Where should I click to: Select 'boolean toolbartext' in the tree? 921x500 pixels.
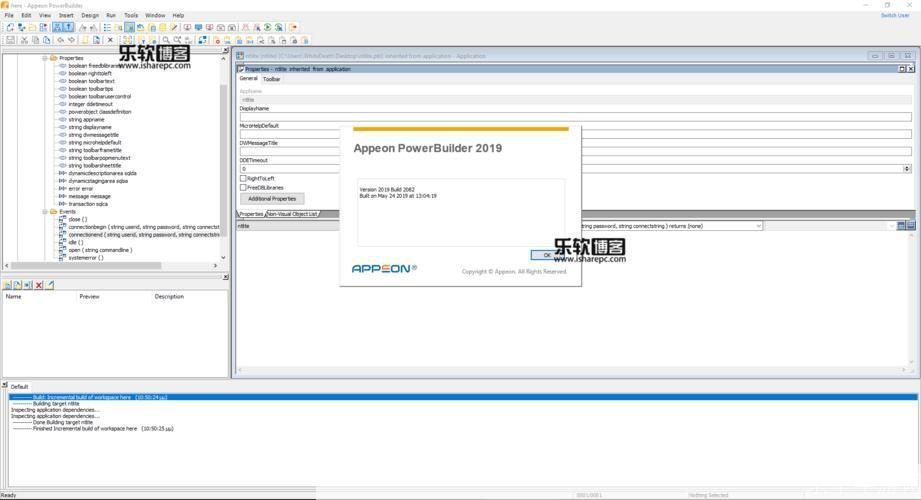tap(92, 81)
